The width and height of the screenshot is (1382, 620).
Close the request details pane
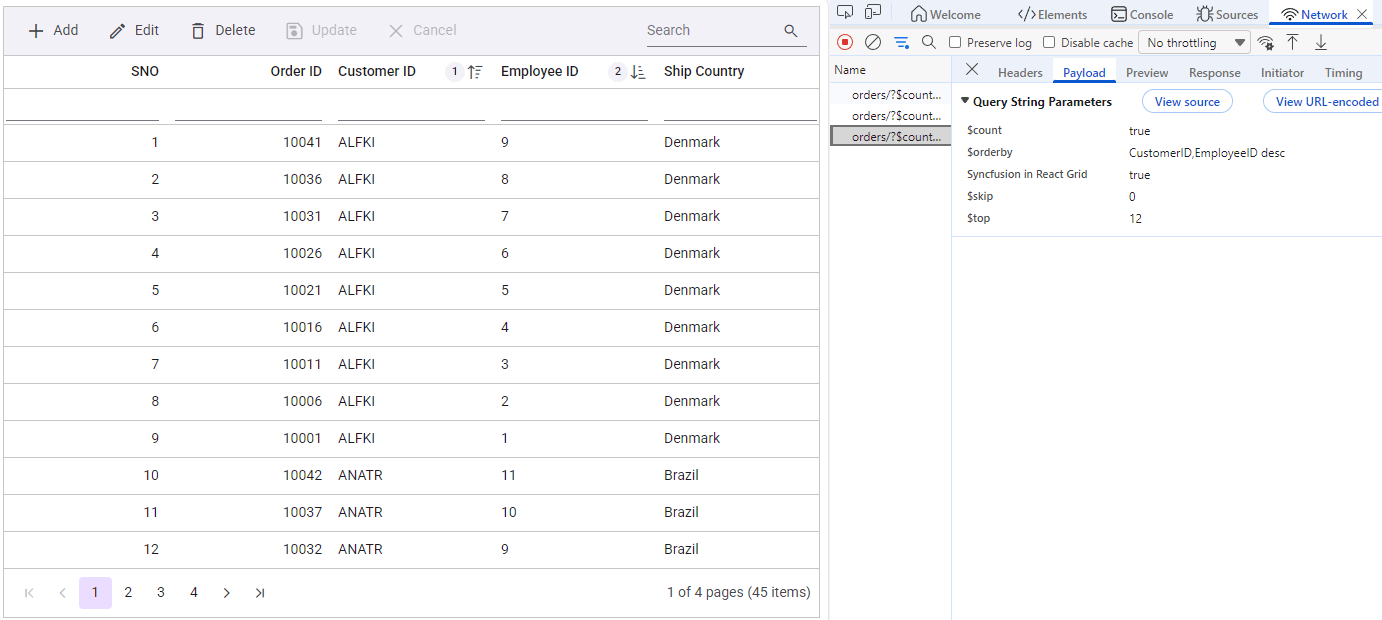(972, 70)
